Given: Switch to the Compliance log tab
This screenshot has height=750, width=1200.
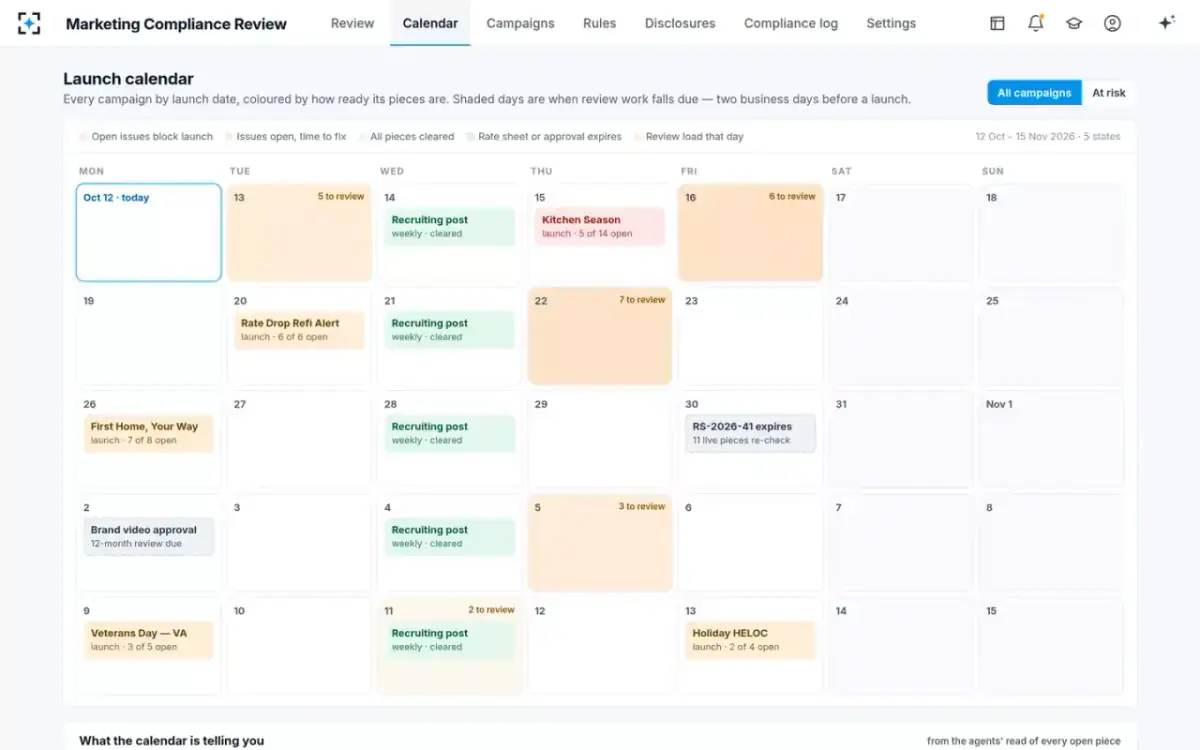Looking at the screenshot, I should (x=791, y=23).
